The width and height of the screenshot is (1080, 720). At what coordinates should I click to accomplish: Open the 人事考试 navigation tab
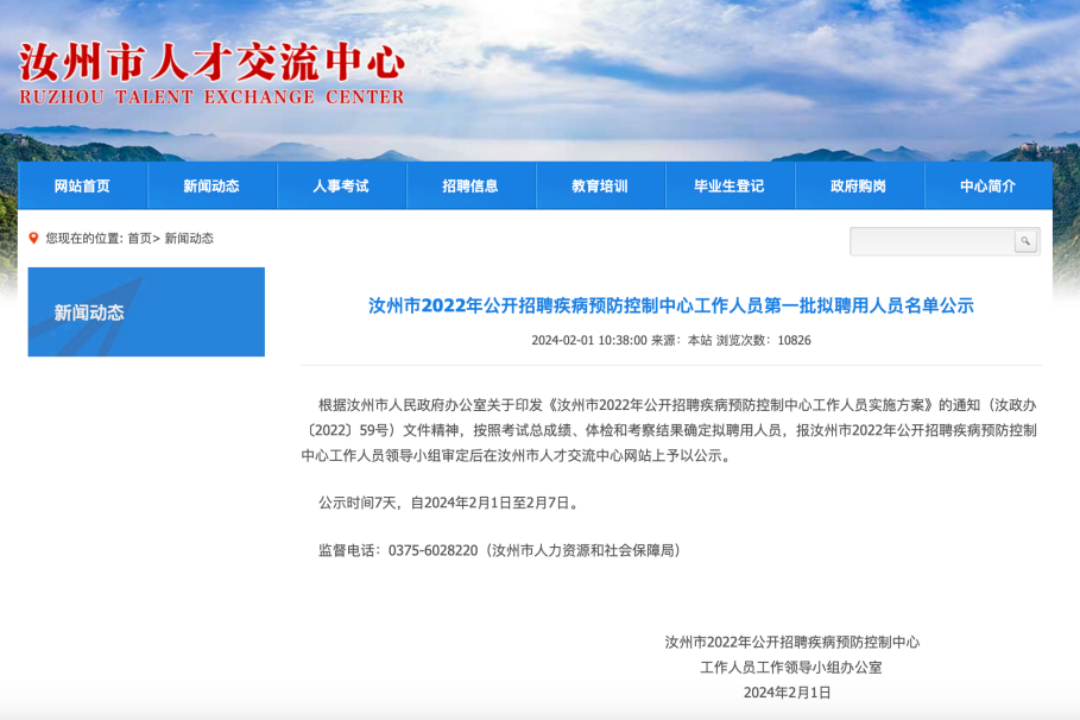coord(341,186)
